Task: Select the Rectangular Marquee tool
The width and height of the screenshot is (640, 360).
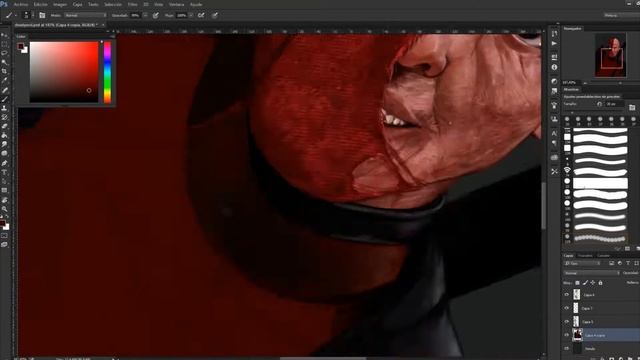Action: click(4, 44)
